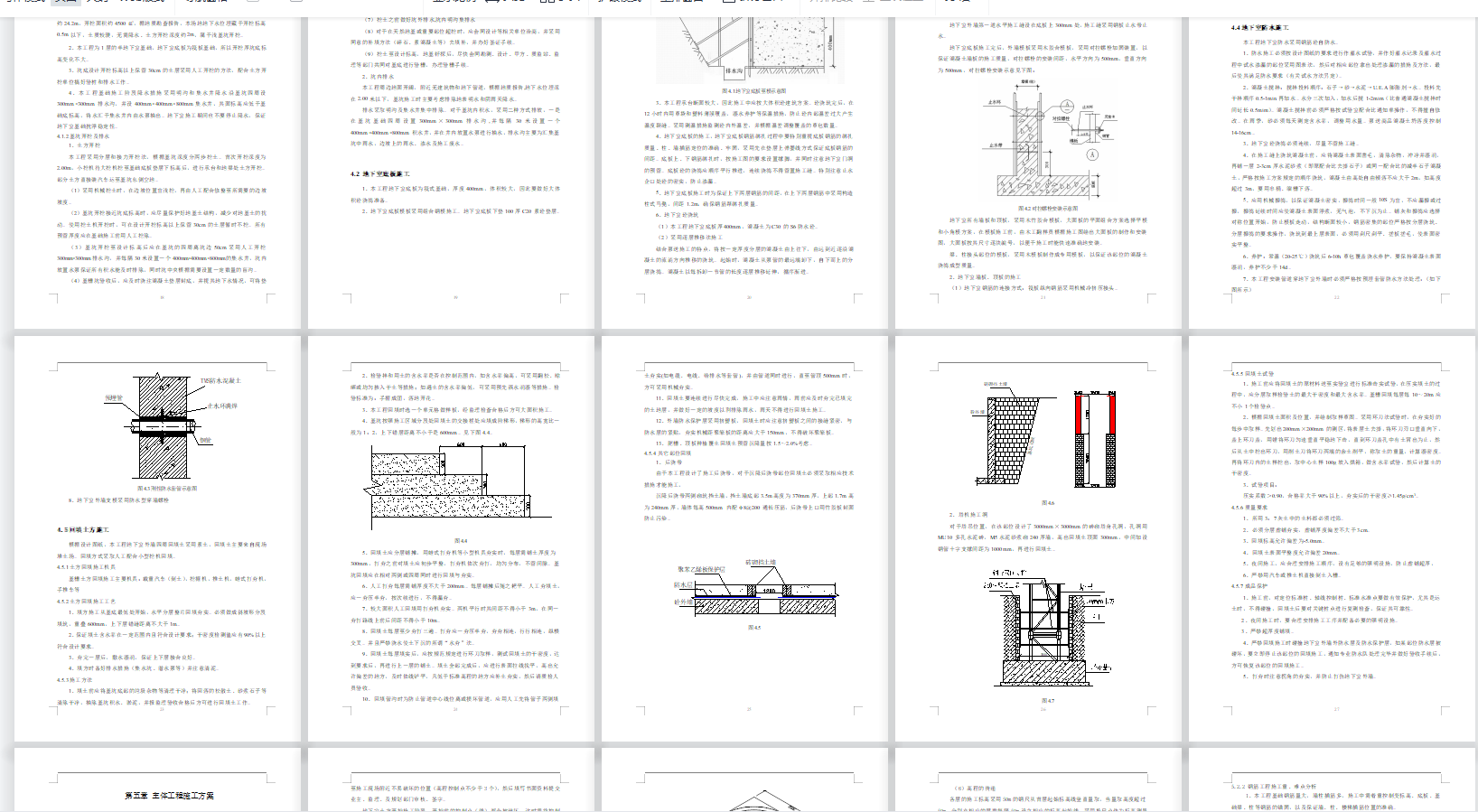
Task: Click the section 4.2 heading text
Action: point(380,174)
